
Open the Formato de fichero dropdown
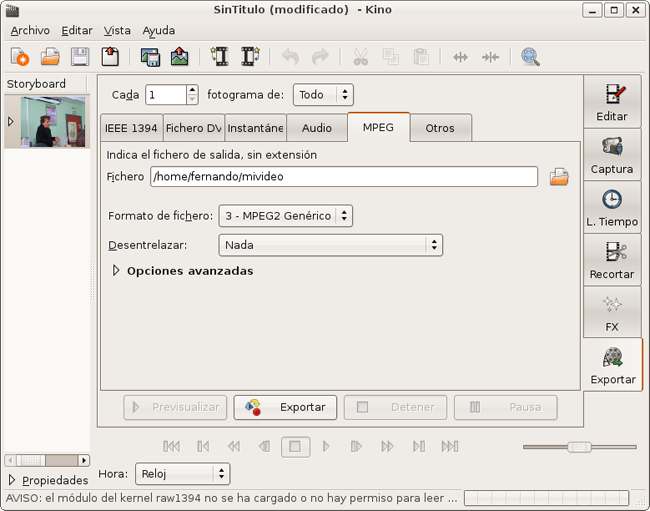[285, 215]
